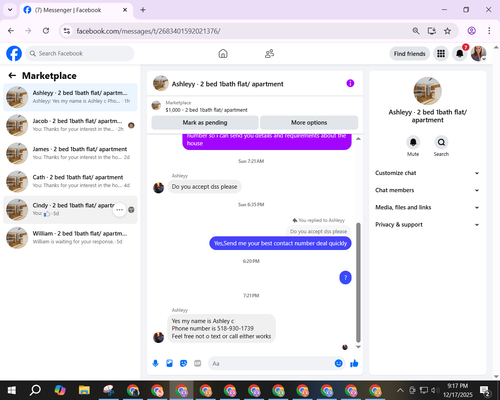Open Windows notification center icon

[485, 390]
